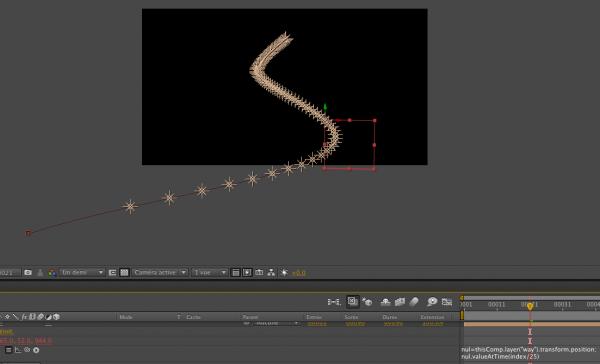Screen dimensions: 600x364
Task: Click the snapshot camera icon
Action: (x=28, y=273)
